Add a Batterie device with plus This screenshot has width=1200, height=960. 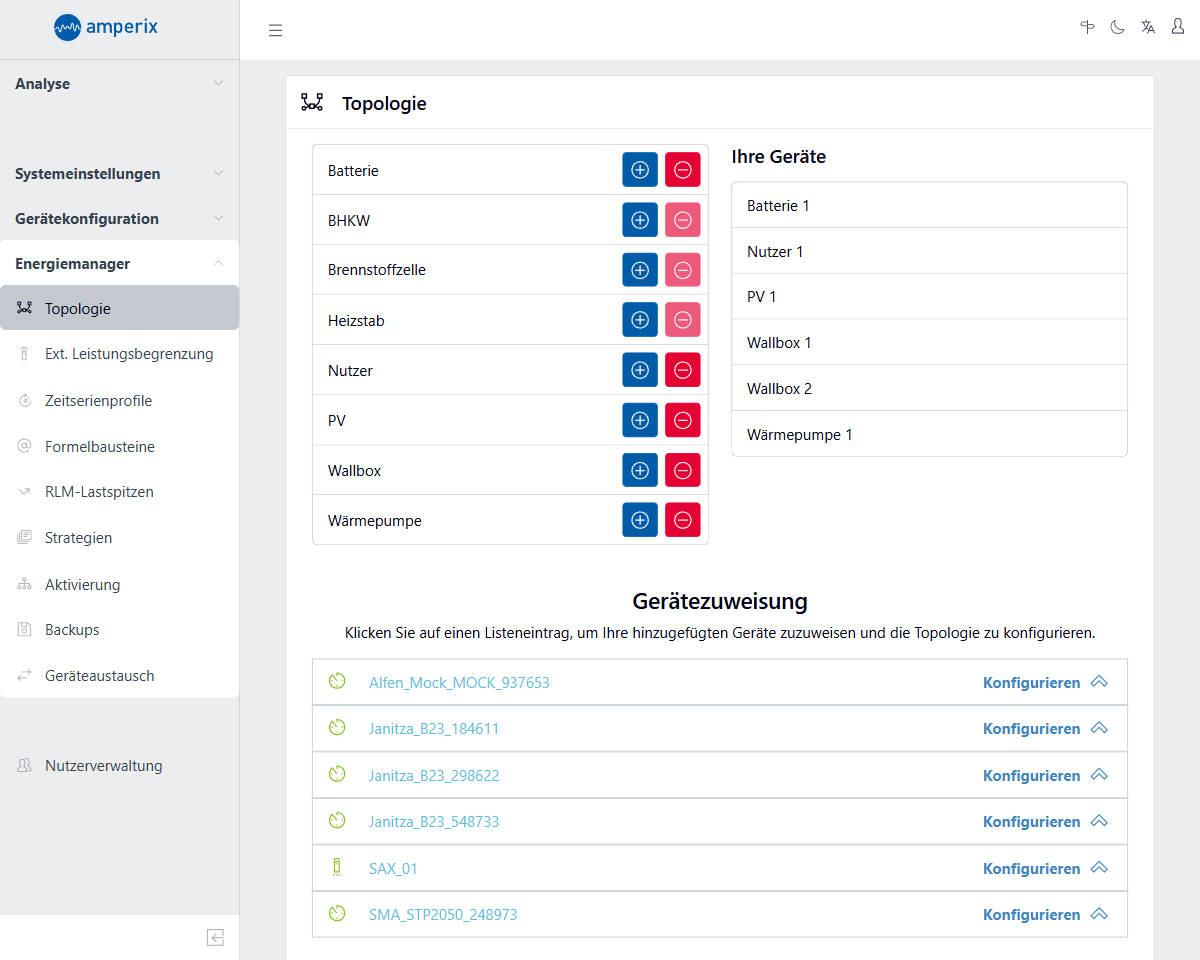[x=640, y=170]
